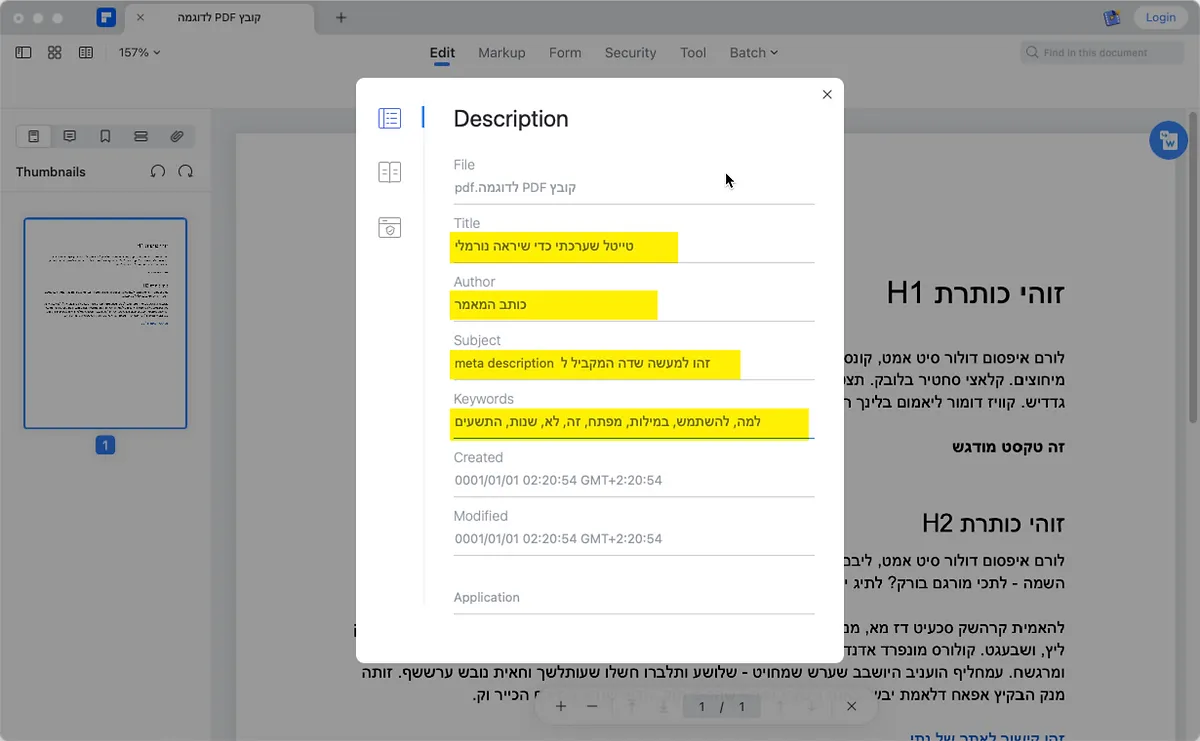The image size is (1200, 741).
Task: Open the zoom level 157% dropdown
Action: 138,52
